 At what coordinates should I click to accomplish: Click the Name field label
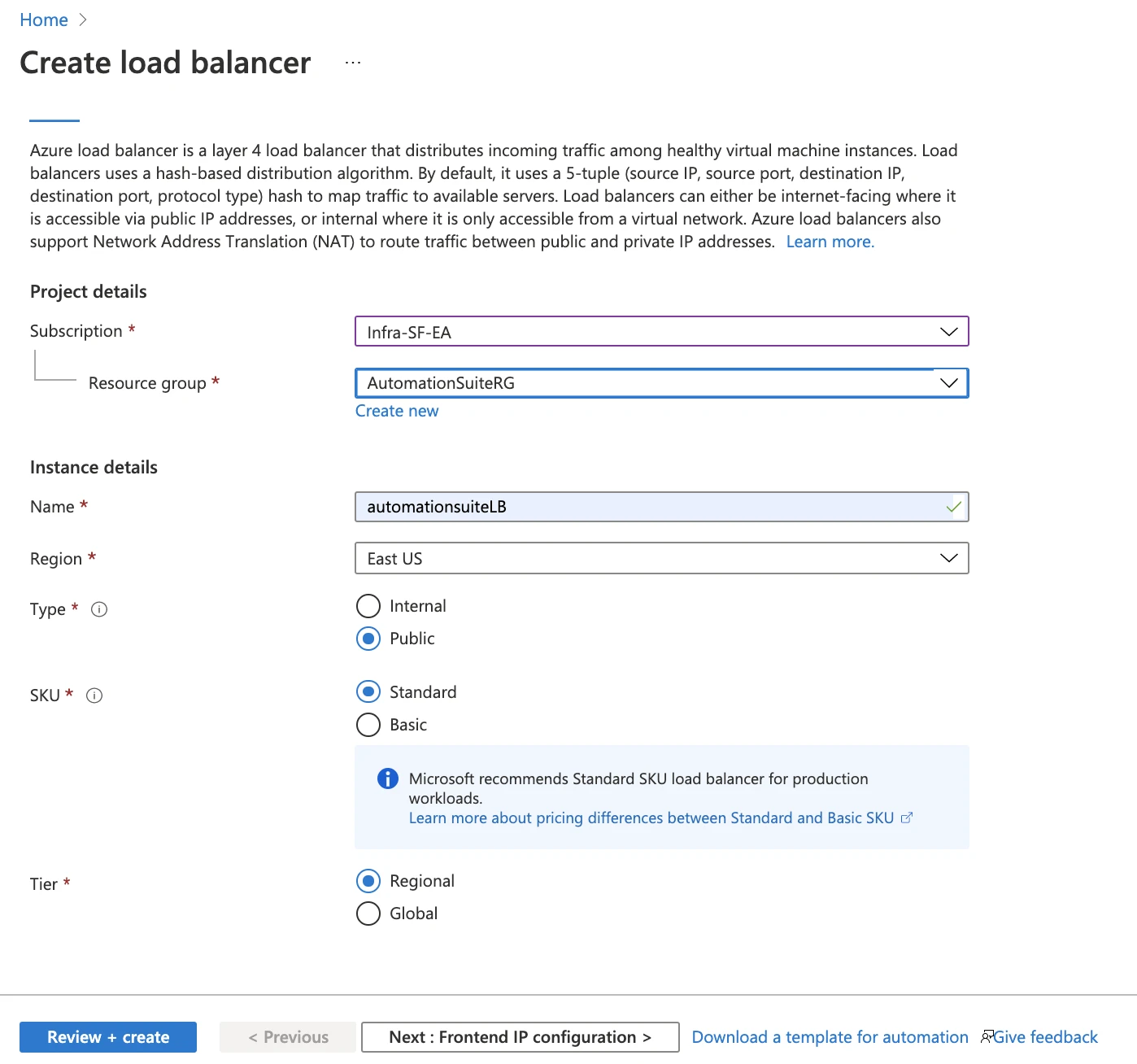pyautogui.click(x=52, y=507)
